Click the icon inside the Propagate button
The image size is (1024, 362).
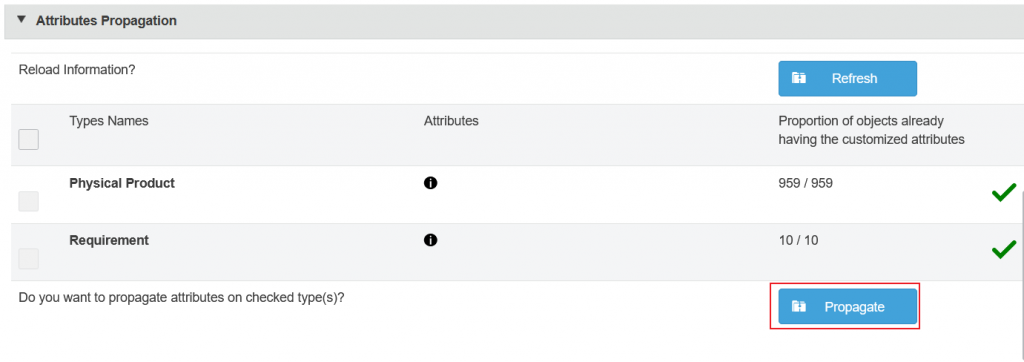(799, 306)
